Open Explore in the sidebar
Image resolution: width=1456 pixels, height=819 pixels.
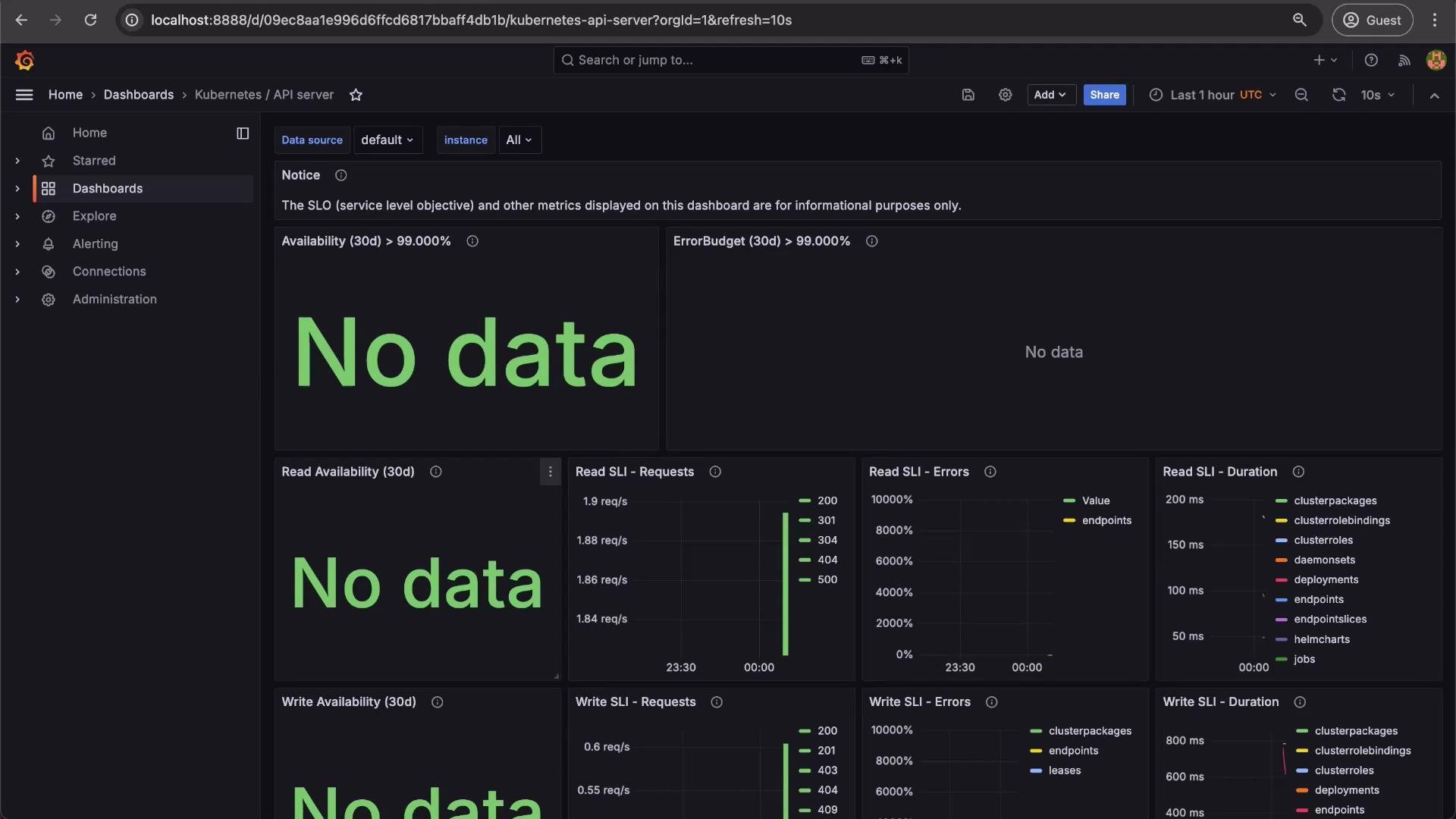(94, 216)
